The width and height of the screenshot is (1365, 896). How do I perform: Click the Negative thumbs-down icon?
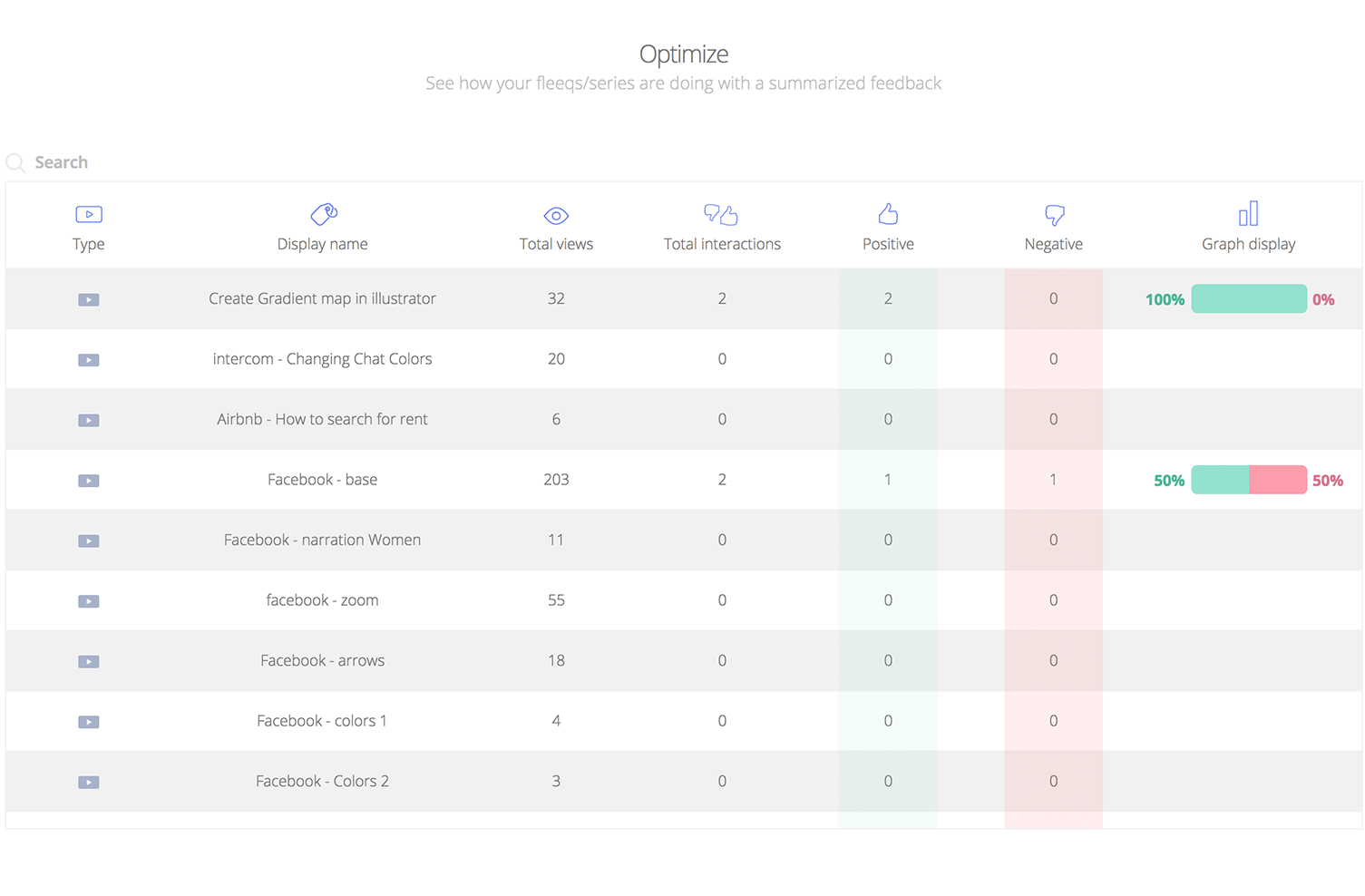1054,215
